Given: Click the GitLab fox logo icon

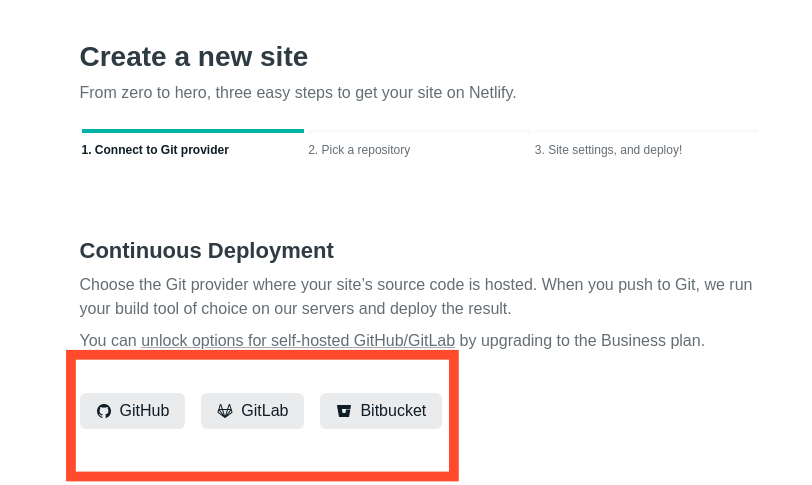Looking at the screenshot, I should (225, 411).
